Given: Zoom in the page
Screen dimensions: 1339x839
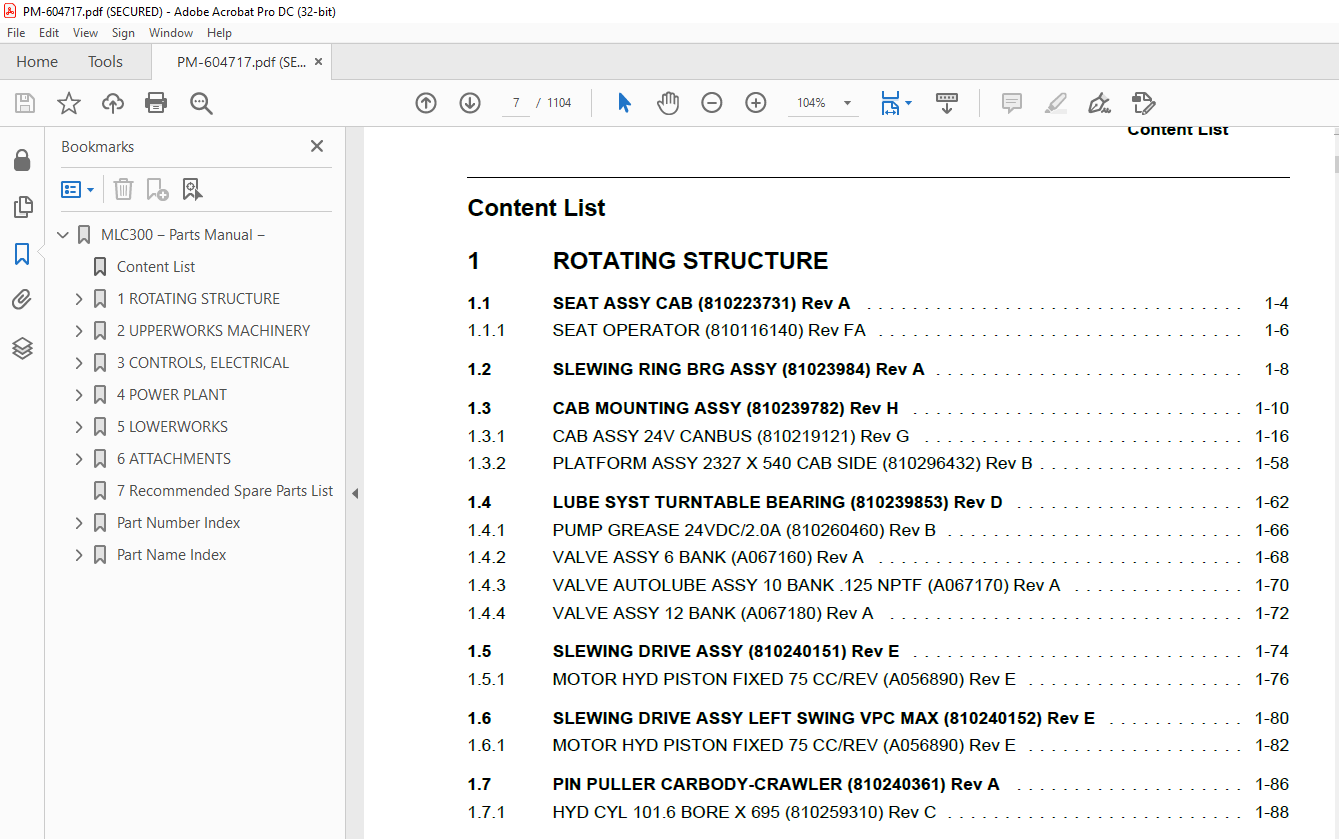Looking at the screenshot, I should tap(756, 103).
